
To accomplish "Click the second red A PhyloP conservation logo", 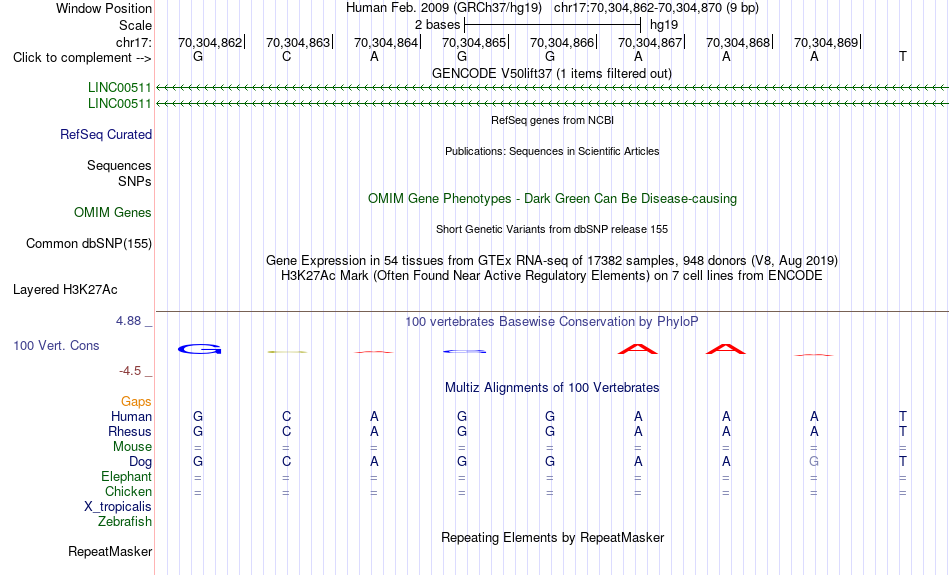I will pyautogui.click(x=726, y=349).
